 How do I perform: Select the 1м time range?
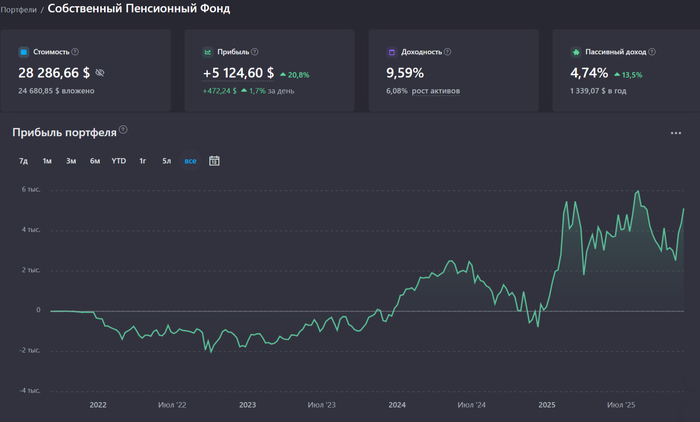tap(47, 161)
